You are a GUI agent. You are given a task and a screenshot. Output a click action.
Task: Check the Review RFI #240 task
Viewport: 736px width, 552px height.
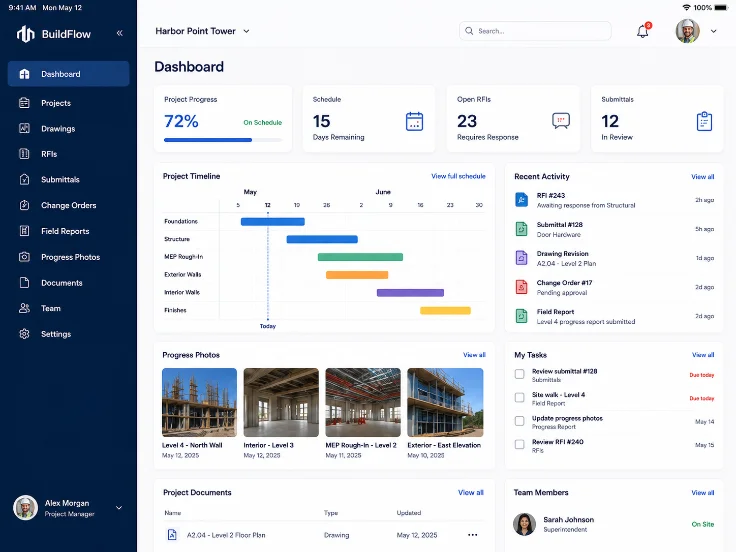[x=520, y=444]
